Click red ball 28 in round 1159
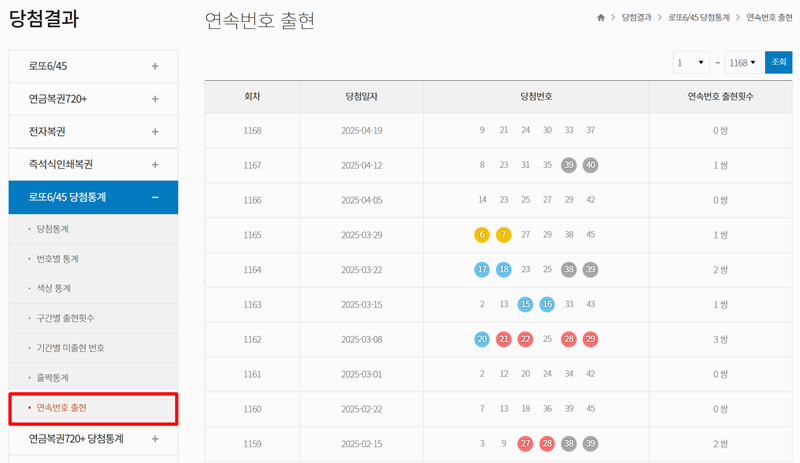 click(547, 444)
